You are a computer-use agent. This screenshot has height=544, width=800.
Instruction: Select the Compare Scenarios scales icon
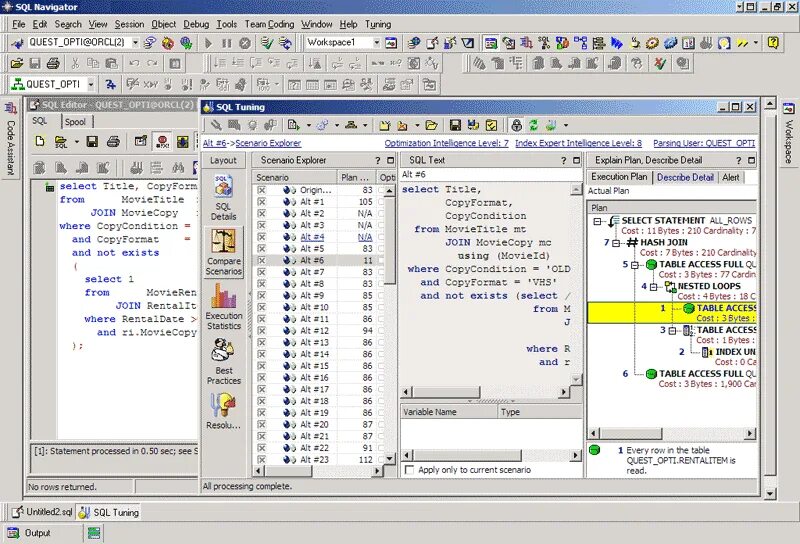click(x=223, y=241)
